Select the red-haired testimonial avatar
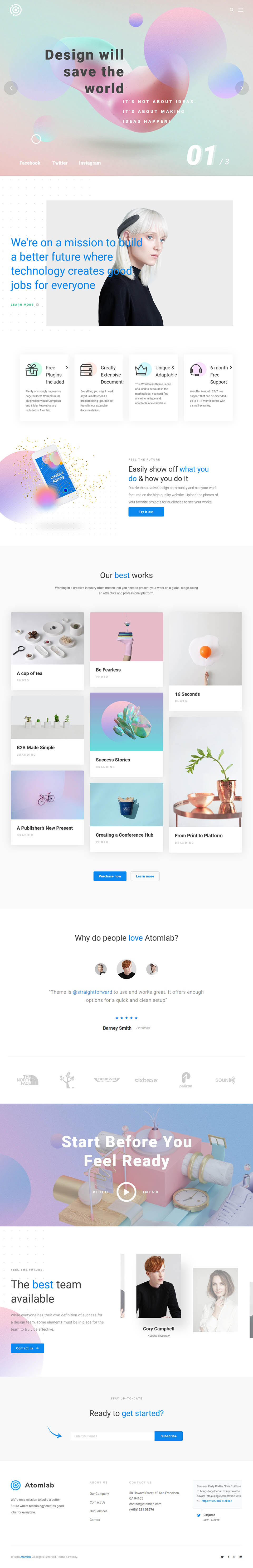 point(126,968)
